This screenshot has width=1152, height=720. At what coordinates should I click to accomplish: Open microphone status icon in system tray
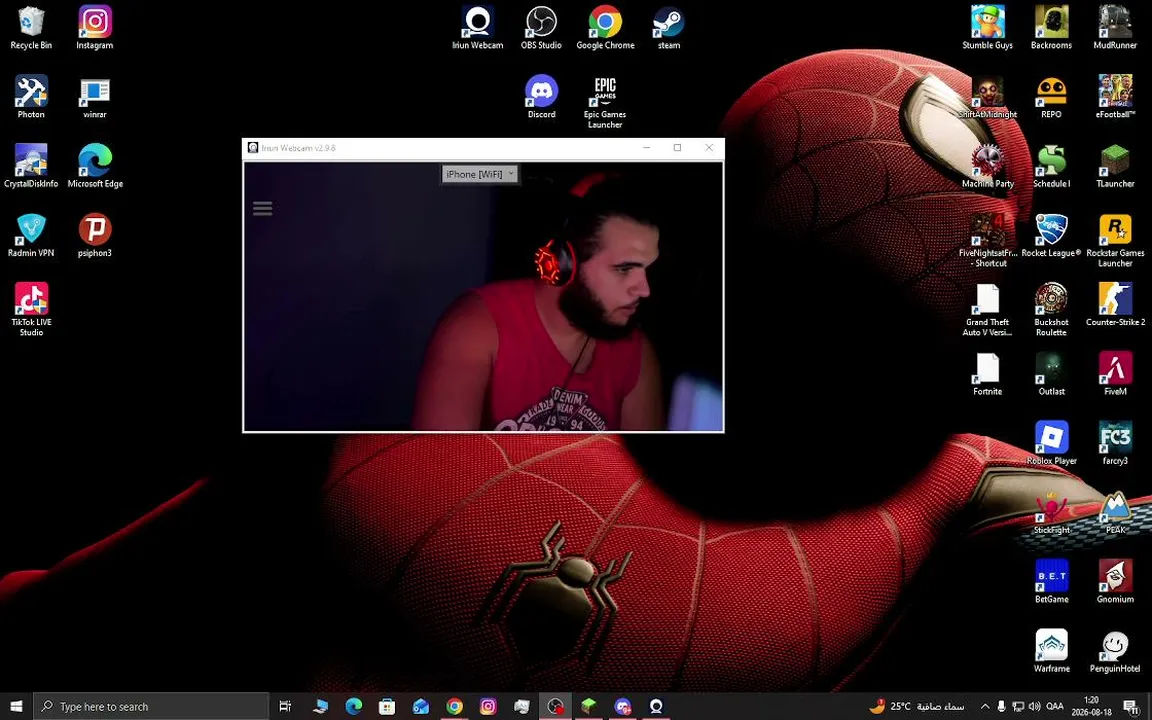coord(1001,706)
